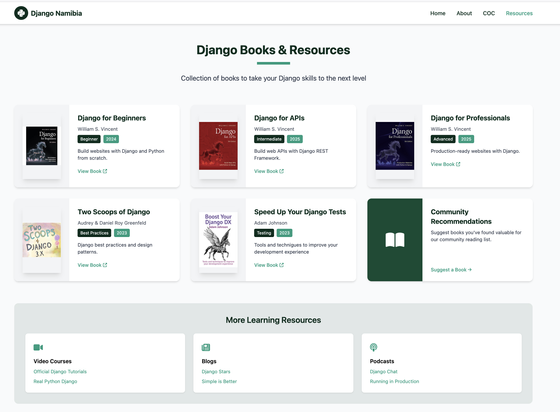
Task: Click the Best Practices badge
Action: [94, 233]
